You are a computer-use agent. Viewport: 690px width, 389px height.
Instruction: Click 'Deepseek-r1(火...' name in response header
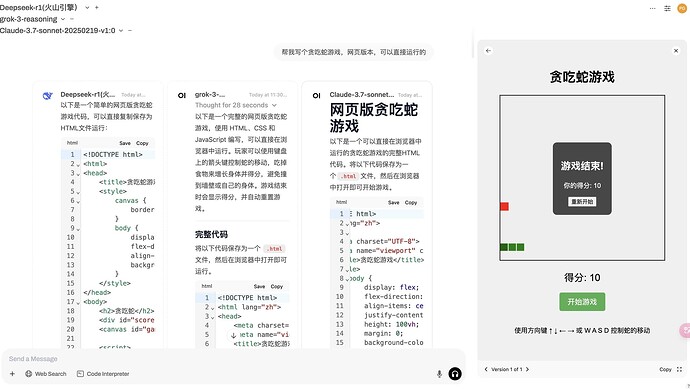[x=88, y=95]
